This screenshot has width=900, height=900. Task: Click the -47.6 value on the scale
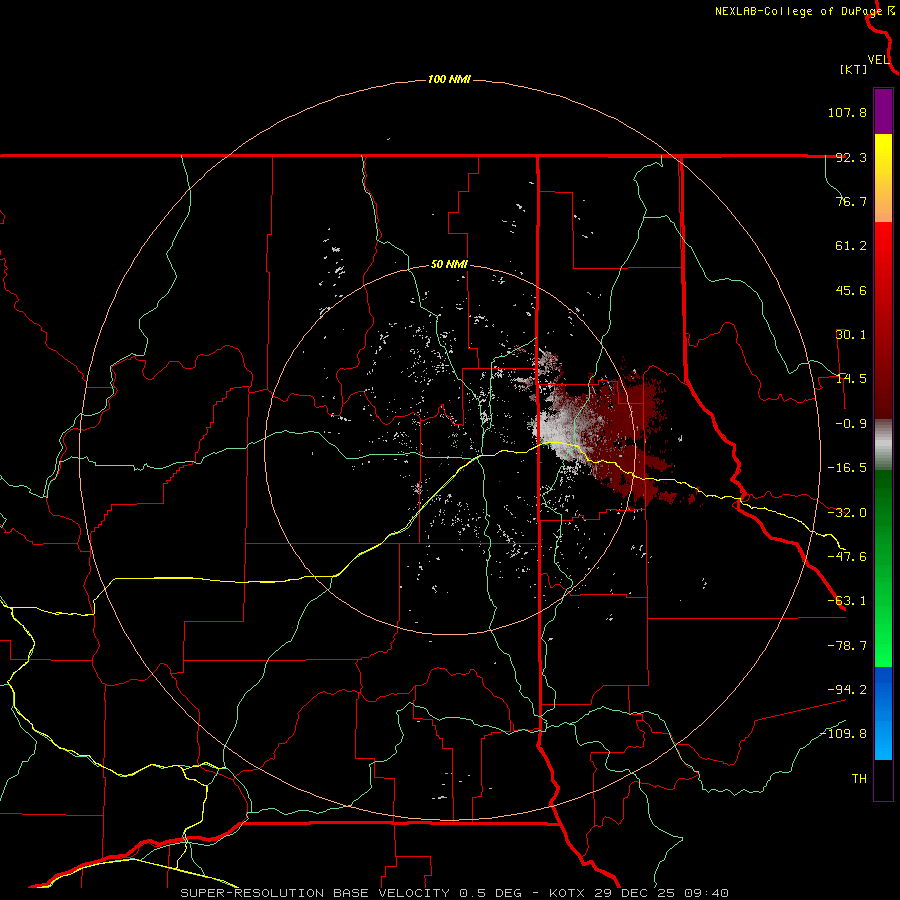[847, 557]
